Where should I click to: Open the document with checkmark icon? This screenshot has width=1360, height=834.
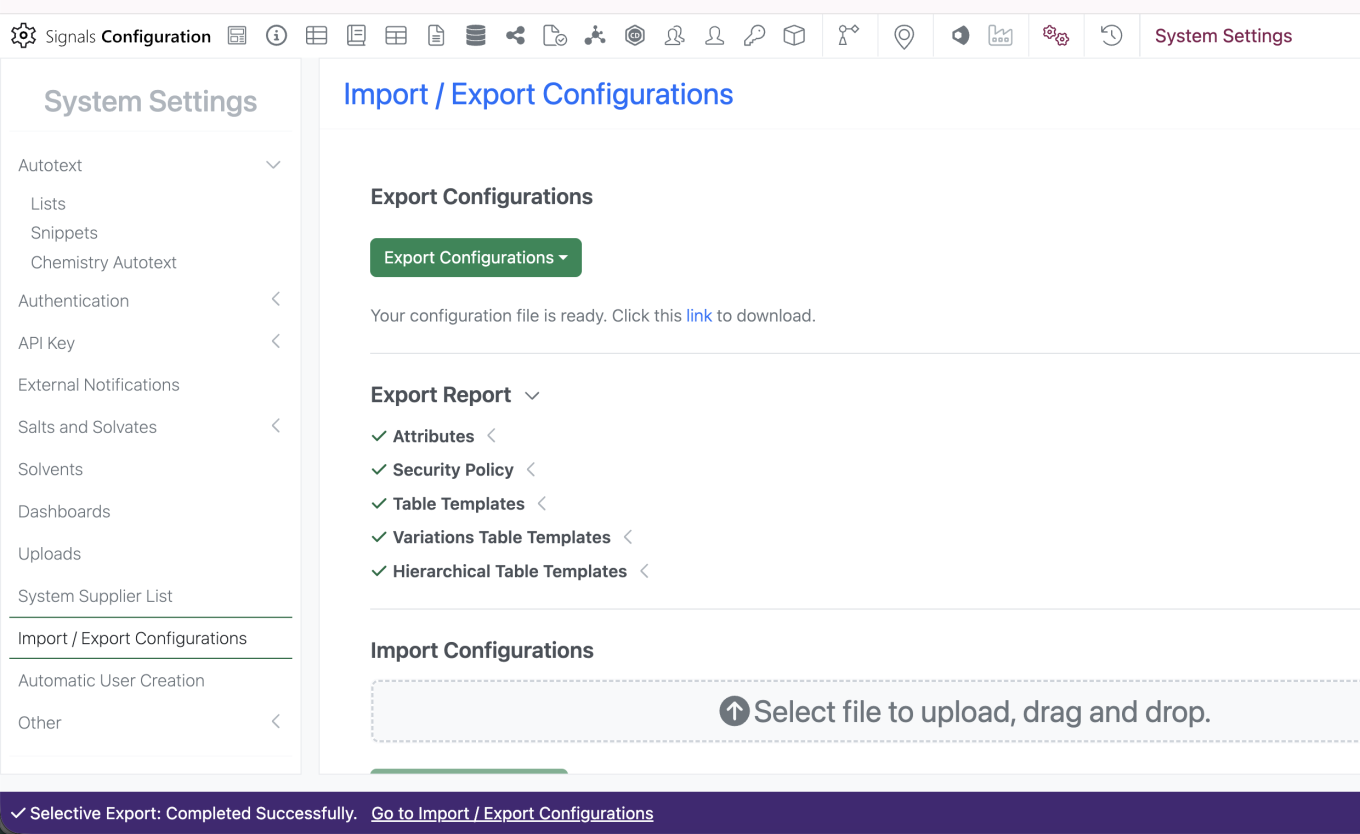tap(555, 36)
